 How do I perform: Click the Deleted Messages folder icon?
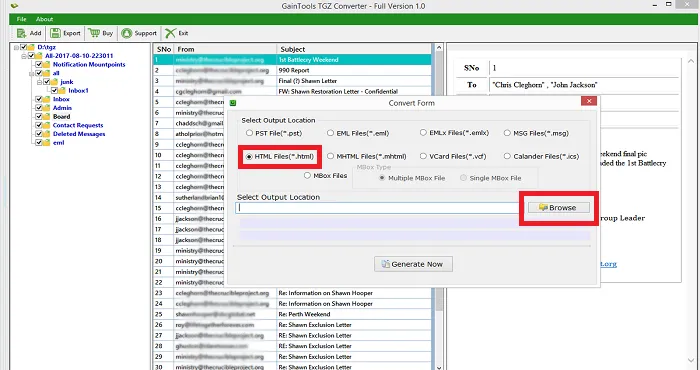[46, 134]
